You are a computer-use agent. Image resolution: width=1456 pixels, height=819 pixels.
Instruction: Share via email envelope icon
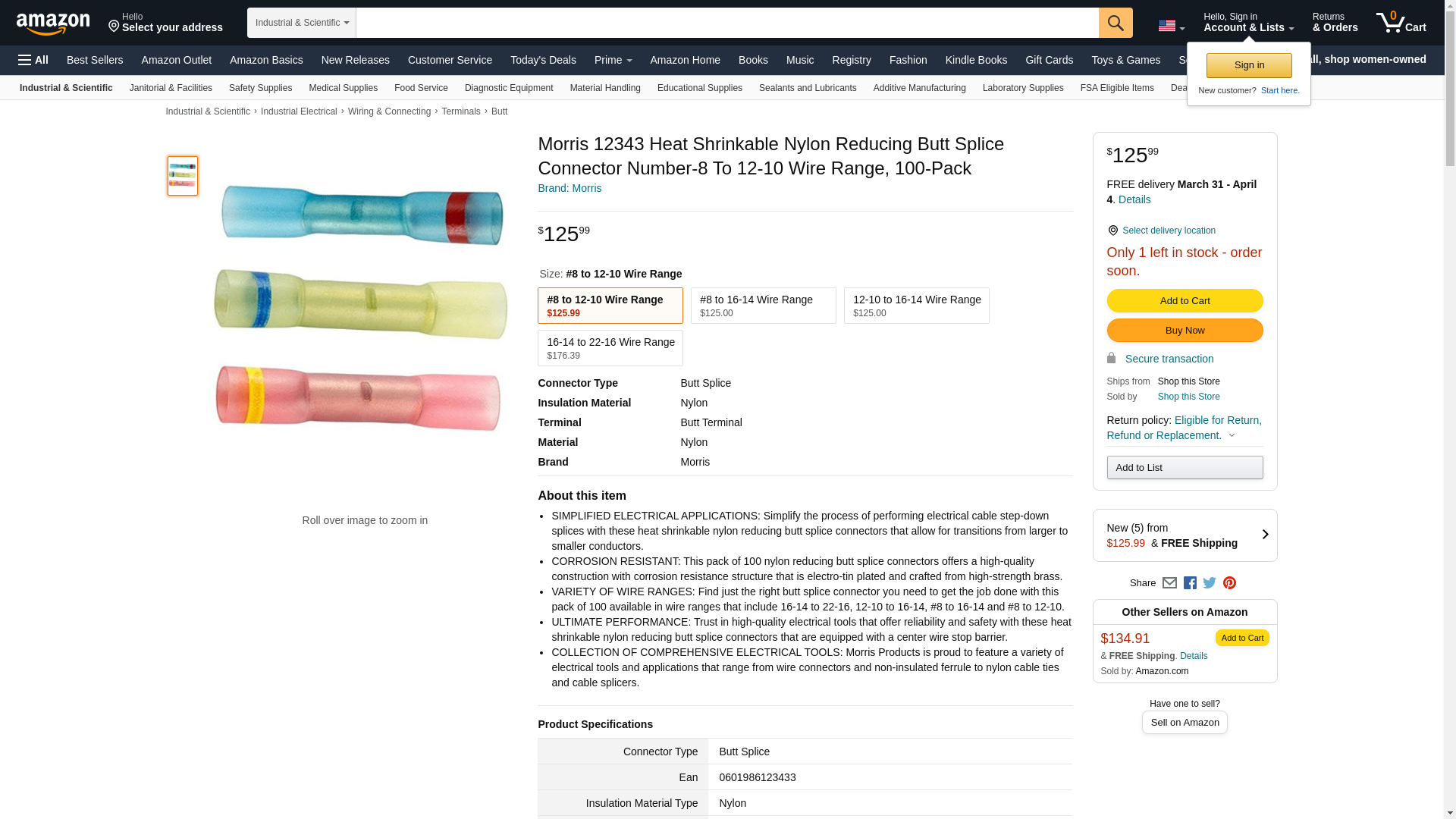pyautogui.click(x=1169, y=583)
